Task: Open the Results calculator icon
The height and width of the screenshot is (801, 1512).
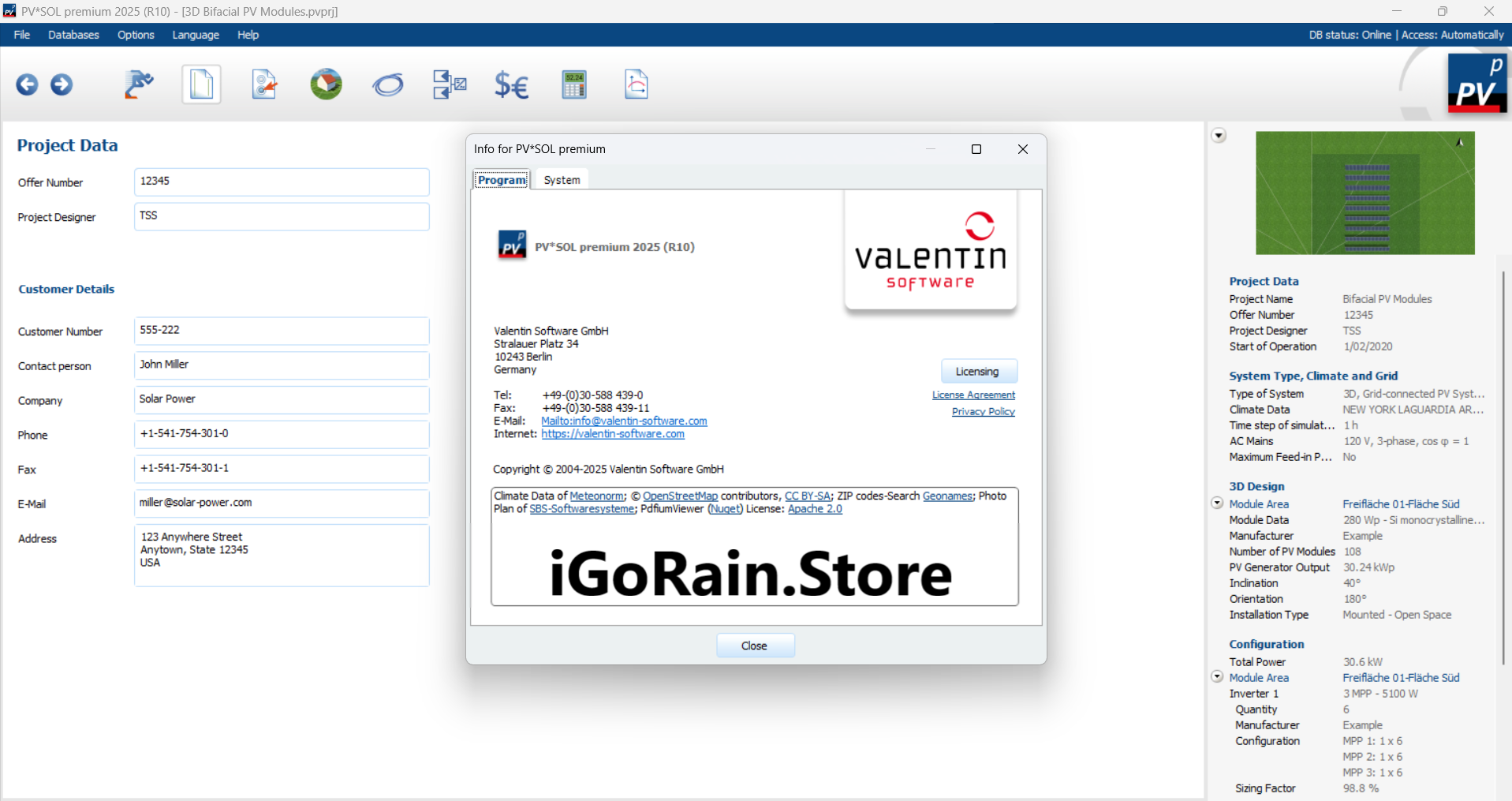Action: click(x=574, y=84)
